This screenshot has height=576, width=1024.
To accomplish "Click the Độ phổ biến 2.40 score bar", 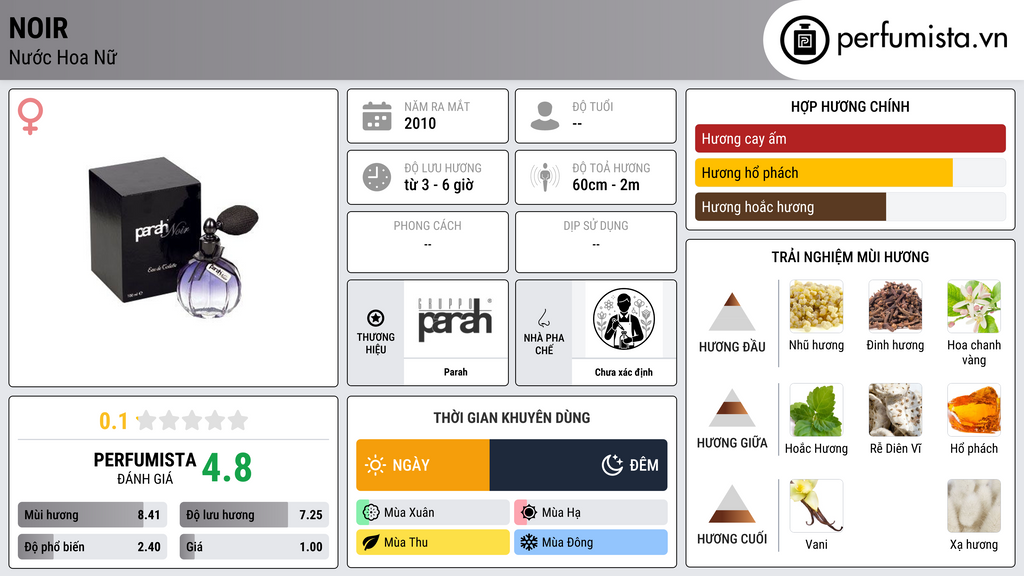I will pos(92,547).
